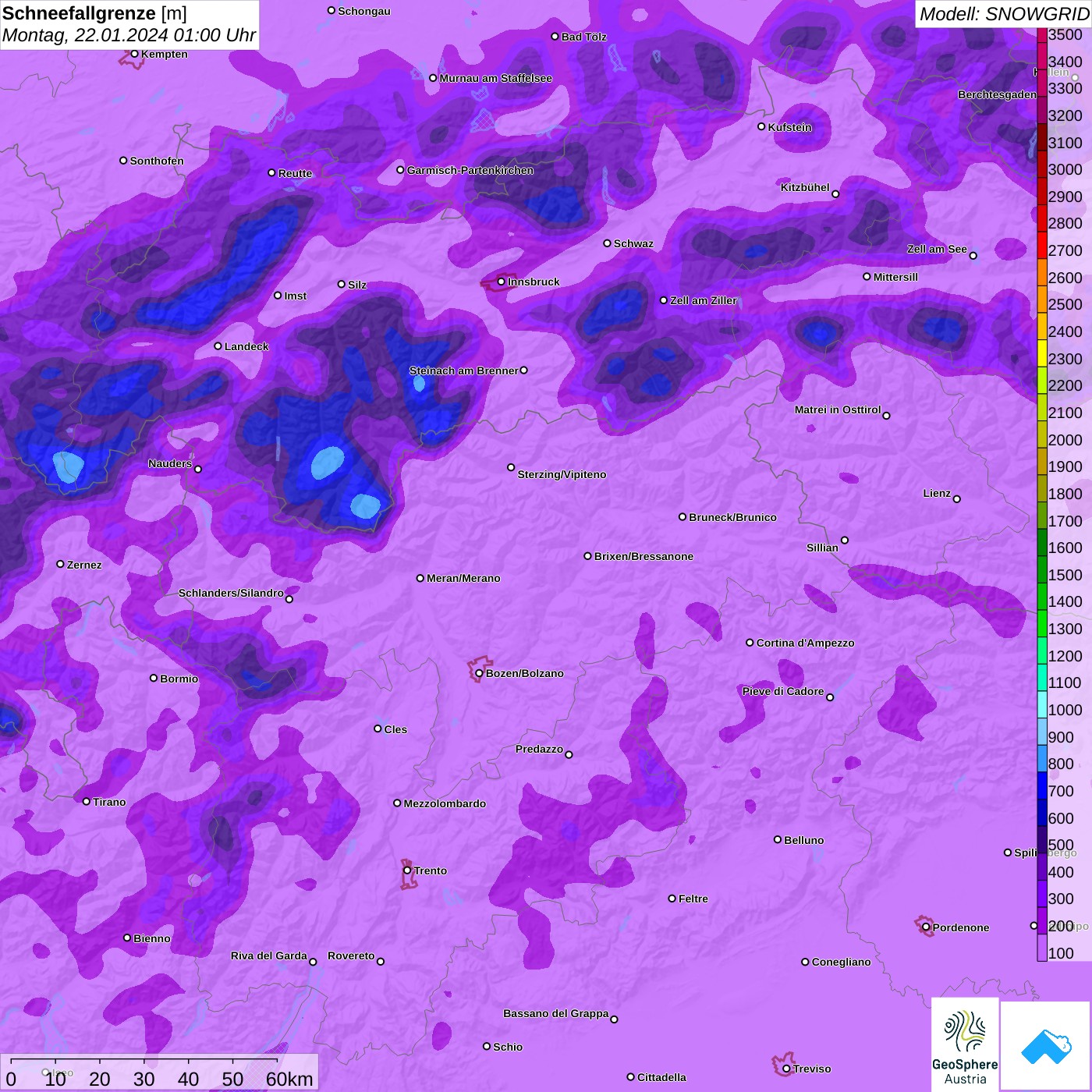1092x1092 pixels.
Task: Click the Schwaz location dot
Action: coord(607,243)
